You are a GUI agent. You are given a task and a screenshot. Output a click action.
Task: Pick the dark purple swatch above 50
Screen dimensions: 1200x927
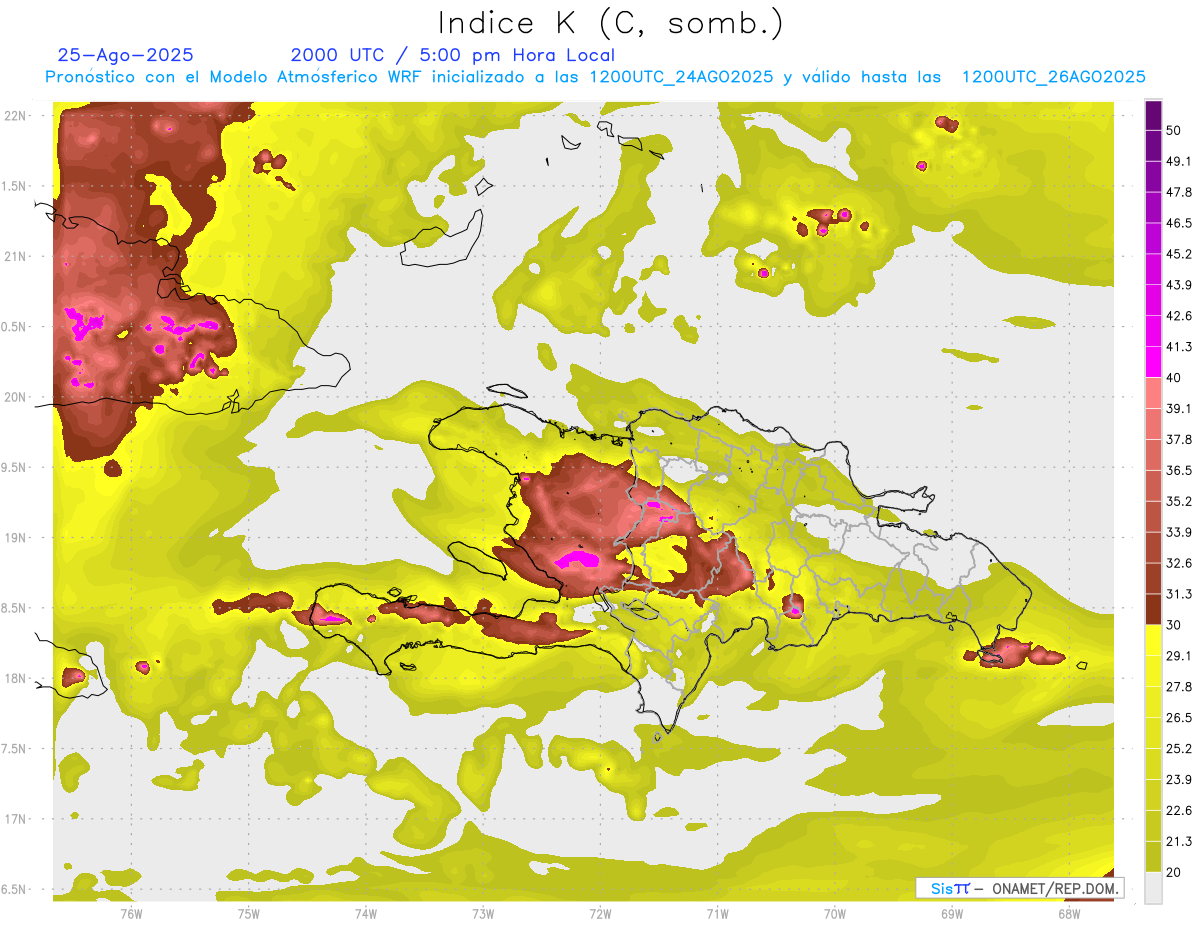point(1153,115)
